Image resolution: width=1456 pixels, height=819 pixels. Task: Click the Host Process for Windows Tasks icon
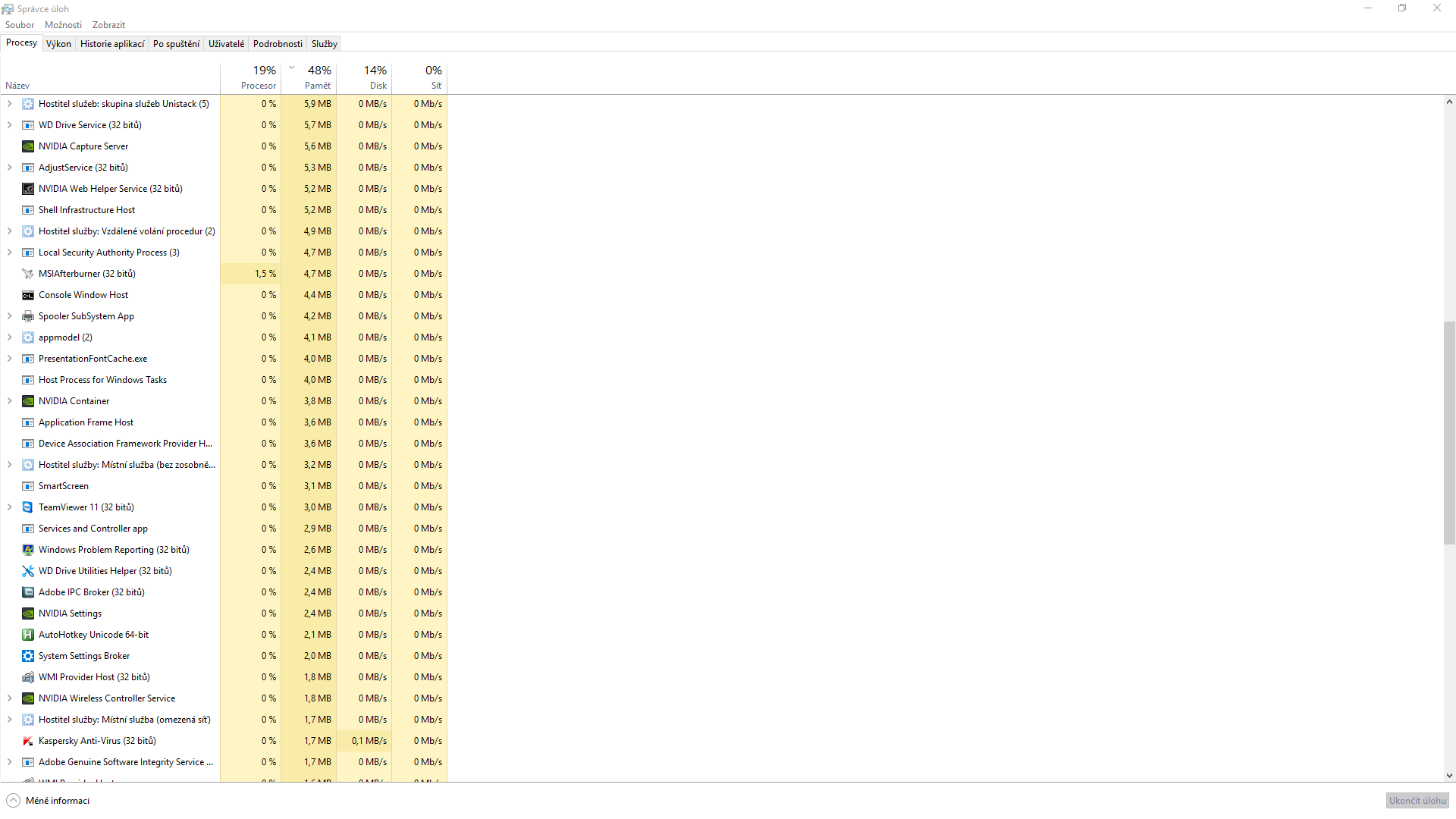pyautogui.click(x=28, y=380)
